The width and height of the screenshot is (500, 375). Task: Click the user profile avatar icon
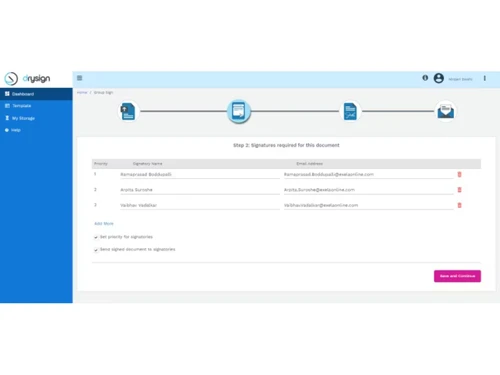tap(439, 78)
